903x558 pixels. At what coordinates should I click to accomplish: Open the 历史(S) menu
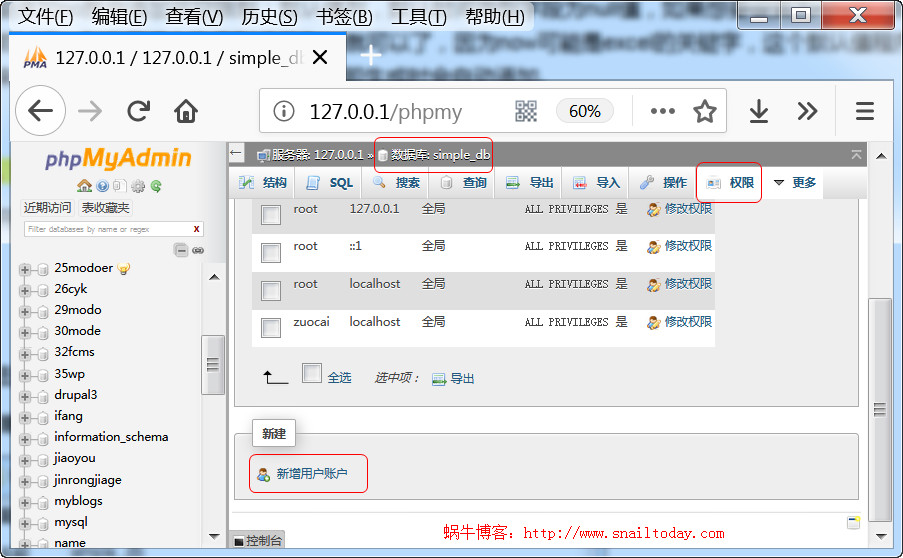[269, 17]
